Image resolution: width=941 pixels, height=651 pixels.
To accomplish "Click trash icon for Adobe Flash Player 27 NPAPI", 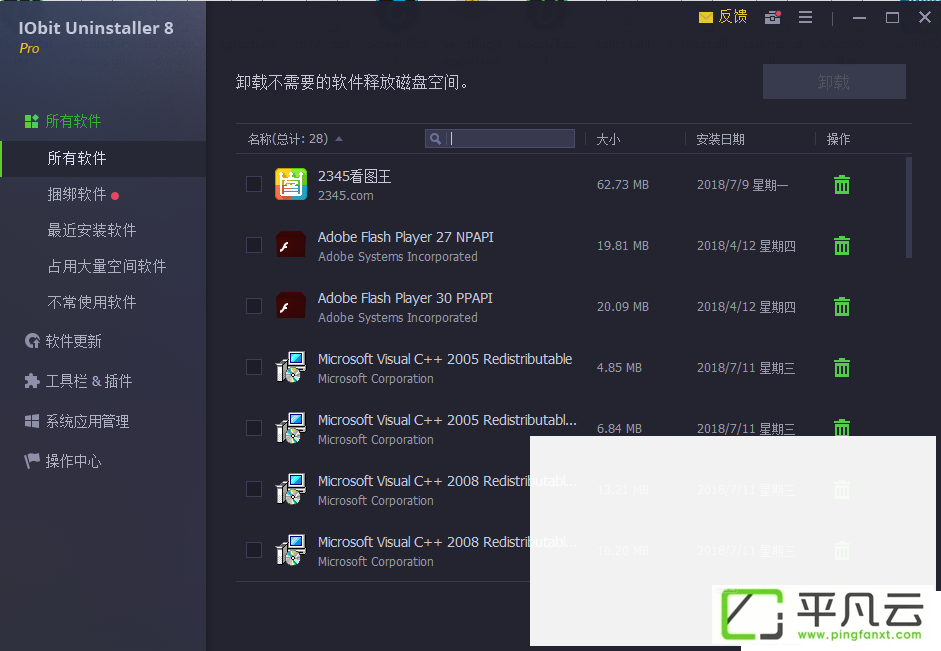I will pos(842,245).
